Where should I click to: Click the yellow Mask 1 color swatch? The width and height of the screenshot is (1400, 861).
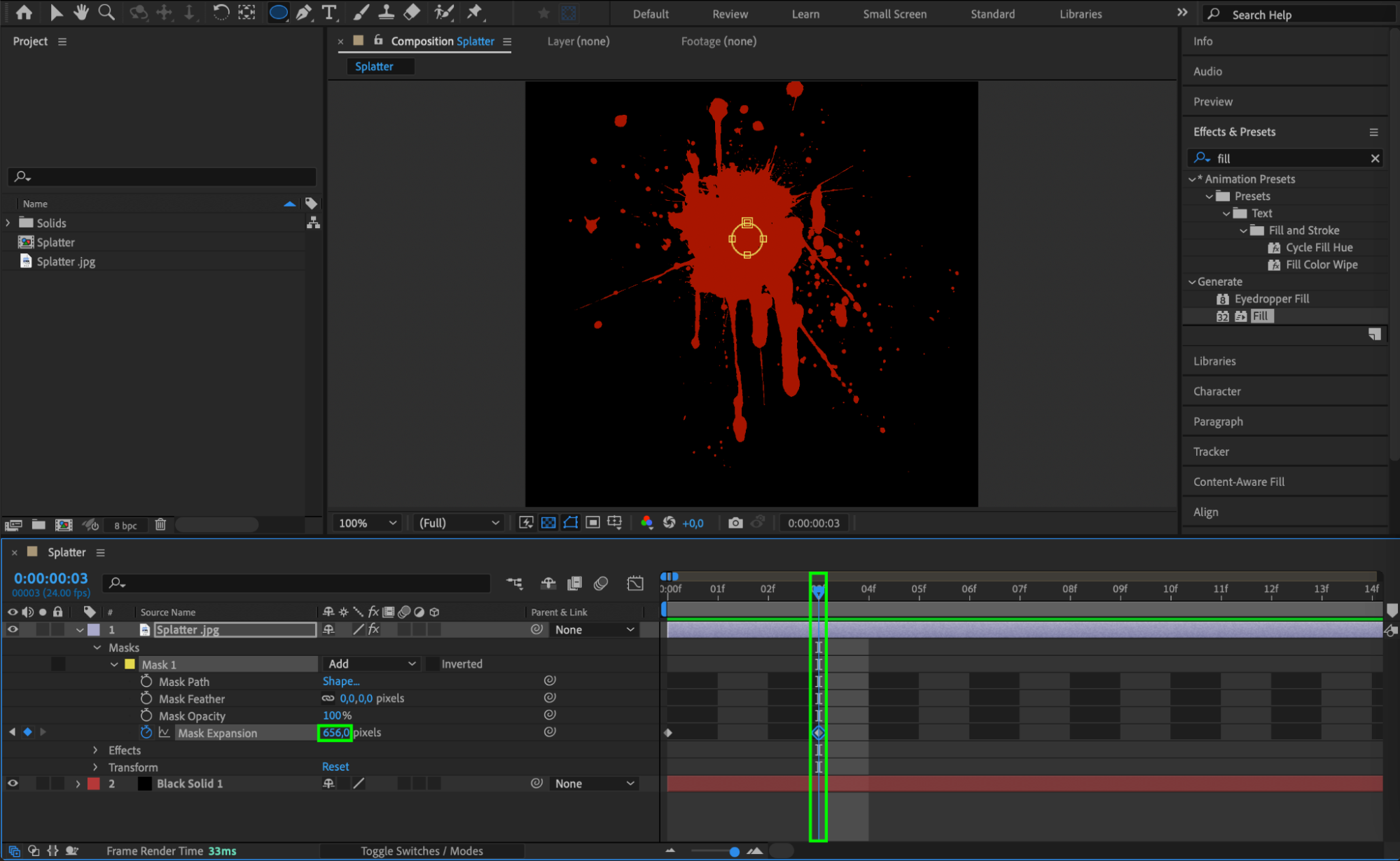click(130, 664)
